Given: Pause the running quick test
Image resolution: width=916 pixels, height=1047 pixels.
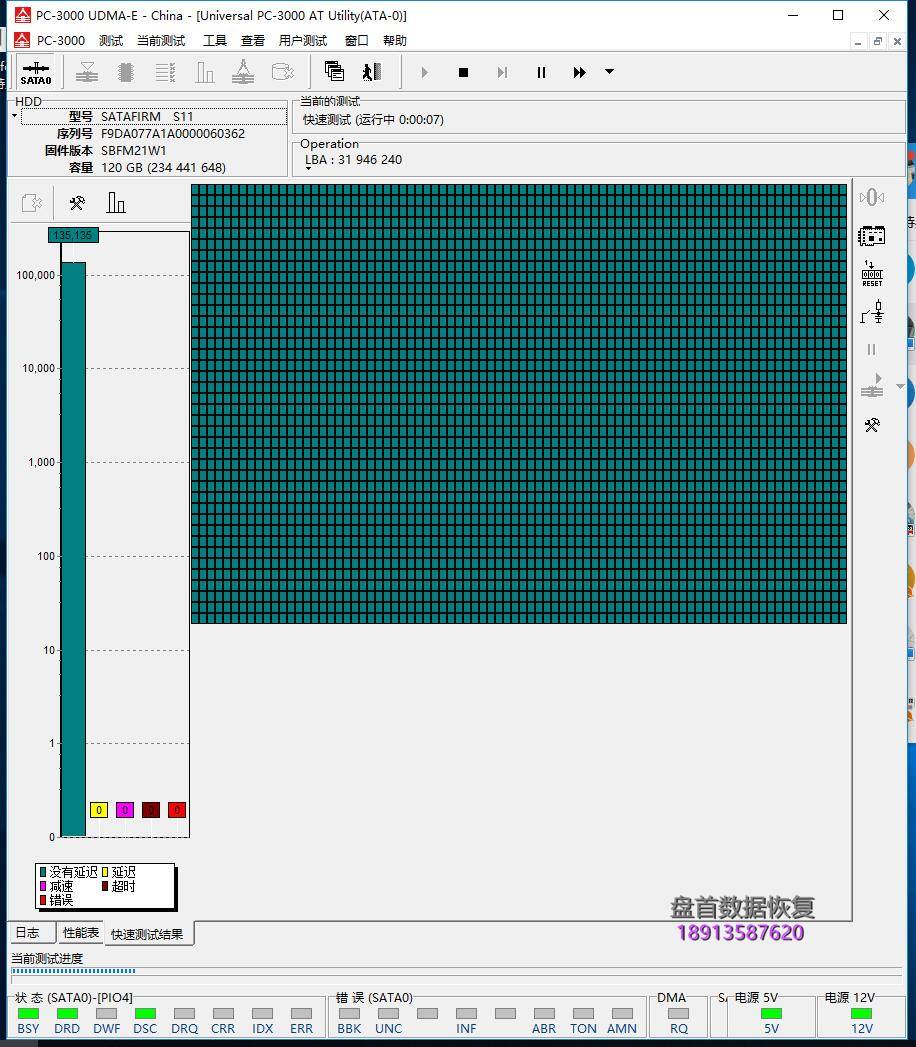Looking at the screenshot, I should coord(541,72).
